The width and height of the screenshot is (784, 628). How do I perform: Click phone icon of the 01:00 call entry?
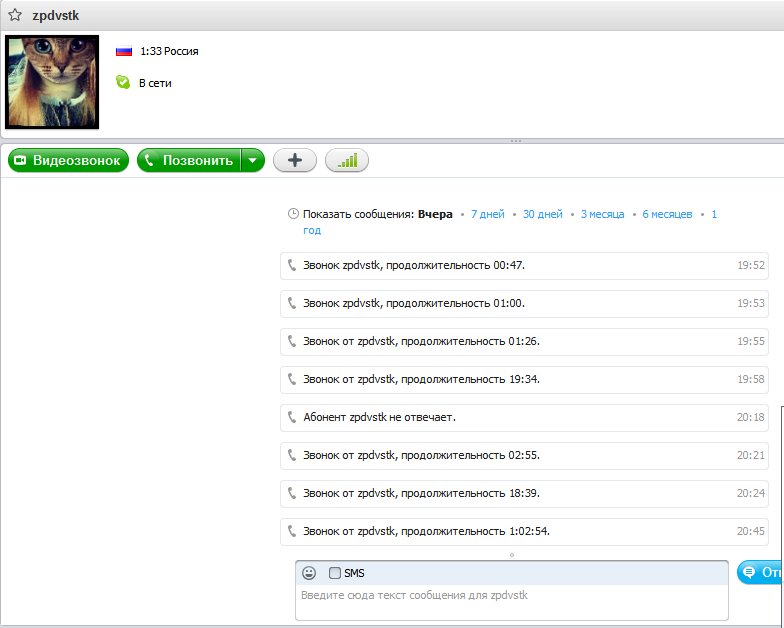click(292, 303)
